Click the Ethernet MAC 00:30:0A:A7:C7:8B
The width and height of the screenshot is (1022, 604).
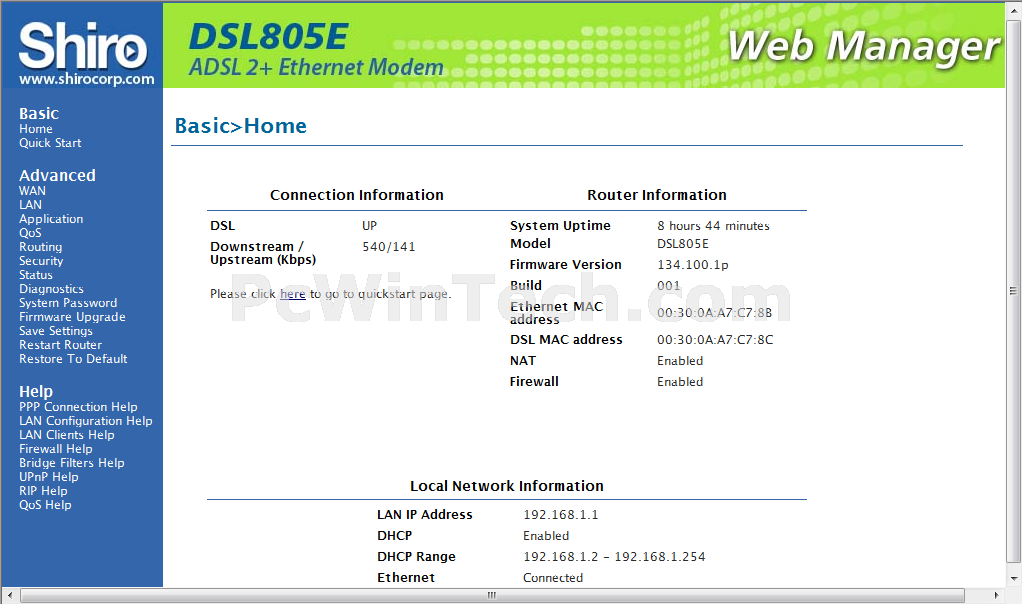[x=714, y=313]
